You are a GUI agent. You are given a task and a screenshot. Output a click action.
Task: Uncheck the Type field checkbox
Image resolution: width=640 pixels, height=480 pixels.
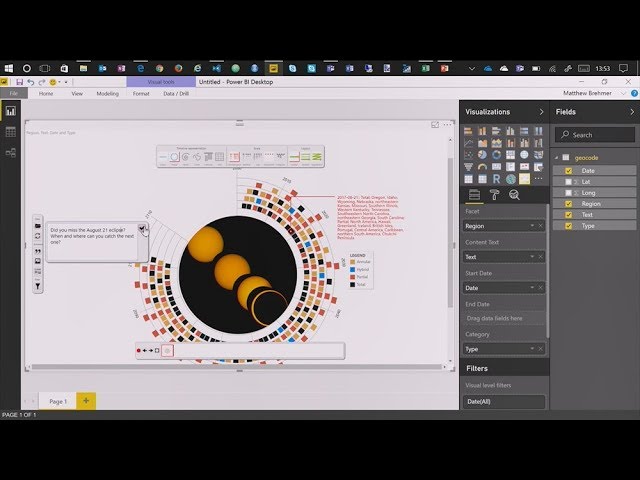(569, 226)
